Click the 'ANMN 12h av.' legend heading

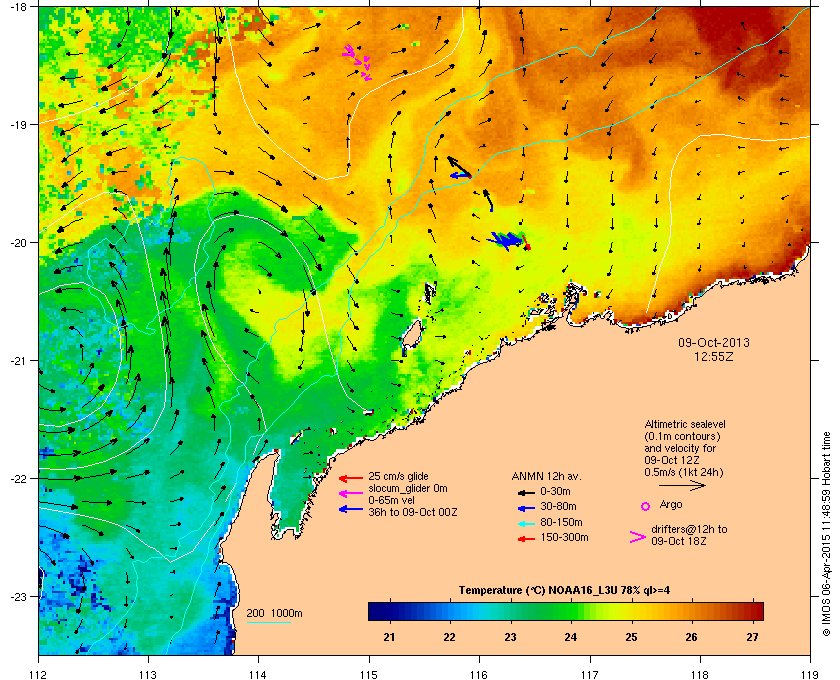(546, 476)
